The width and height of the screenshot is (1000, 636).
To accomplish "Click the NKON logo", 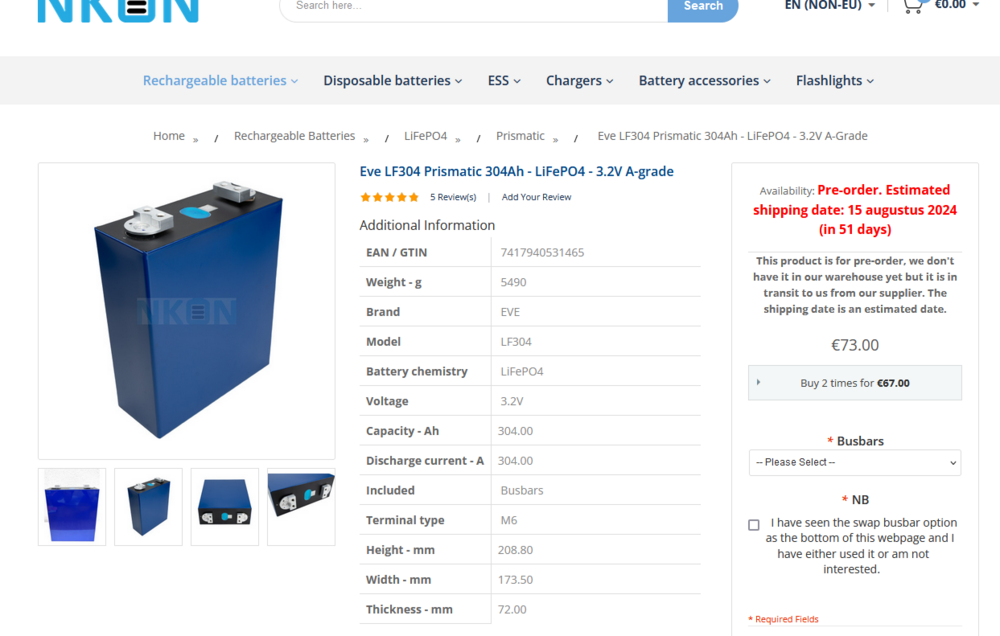I will [118, 11].
